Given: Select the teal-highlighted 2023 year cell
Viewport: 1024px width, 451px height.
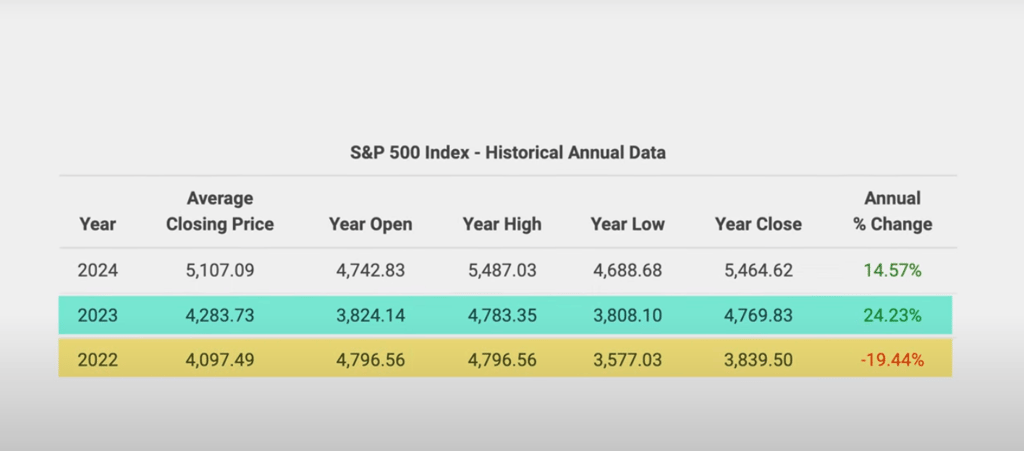Looking at the screenshot, I should pos(97,316).
